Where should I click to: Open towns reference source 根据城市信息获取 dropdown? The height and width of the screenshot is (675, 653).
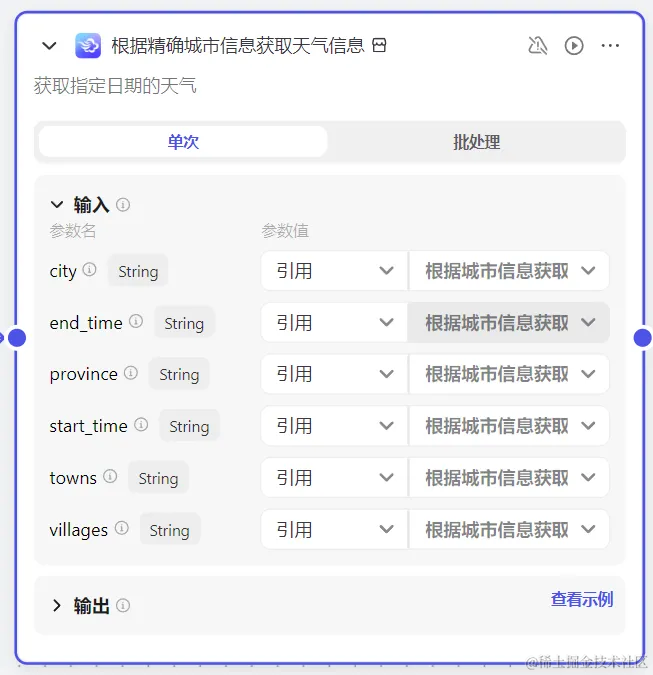(x=509, y=477)
